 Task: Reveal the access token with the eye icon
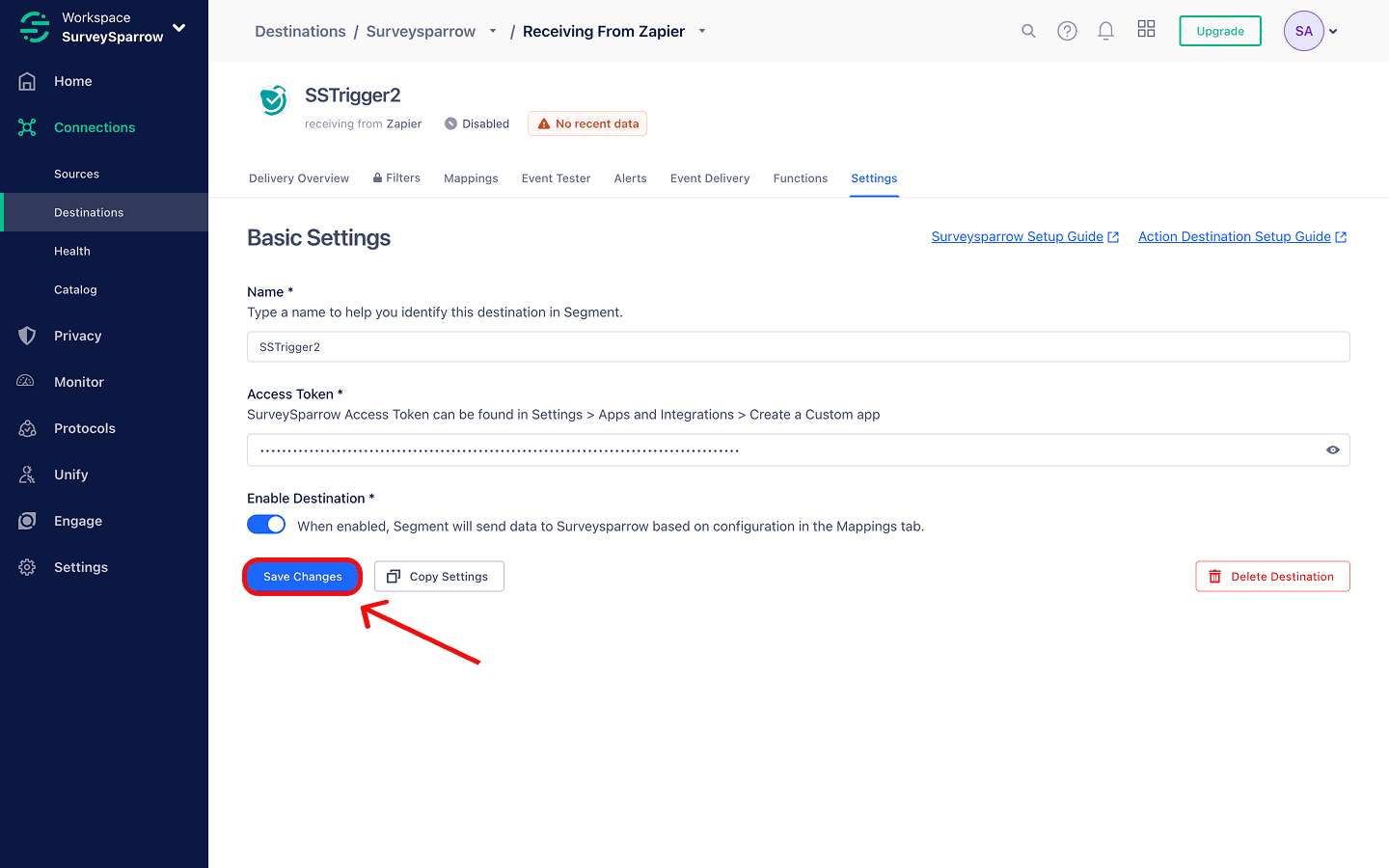coord(1333,450)
